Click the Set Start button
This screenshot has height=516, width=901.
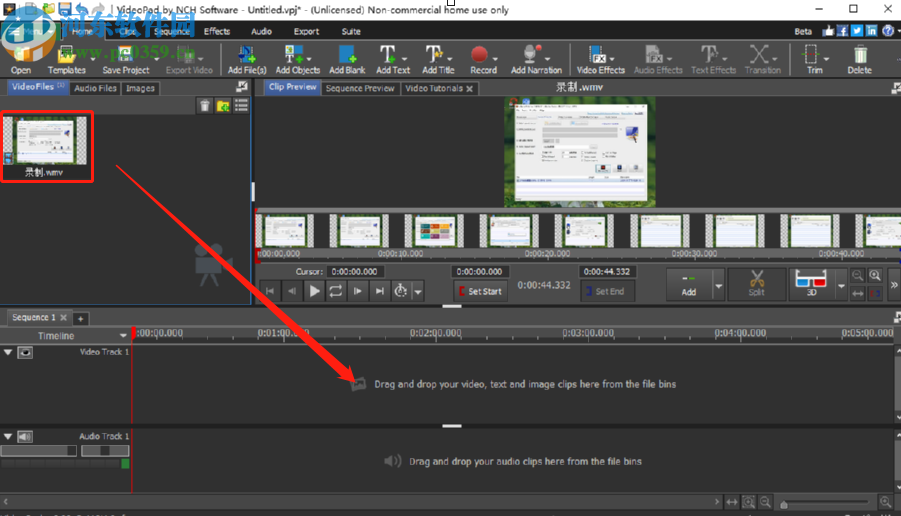480,291
